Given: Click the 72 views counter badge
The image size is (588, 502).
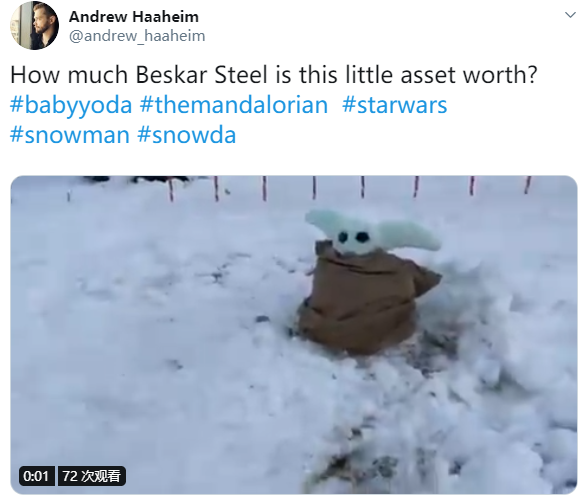Looking at the screenshot, I should pos(92,476).
